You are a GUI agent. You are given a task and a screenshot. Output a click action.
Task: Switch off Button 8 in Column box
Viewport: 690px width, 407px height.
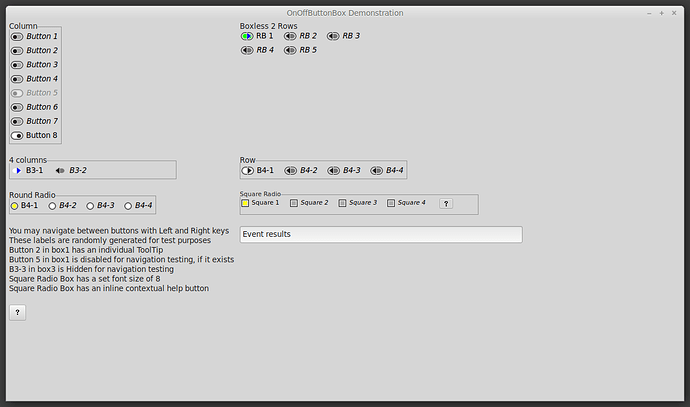tap(34, 135)
